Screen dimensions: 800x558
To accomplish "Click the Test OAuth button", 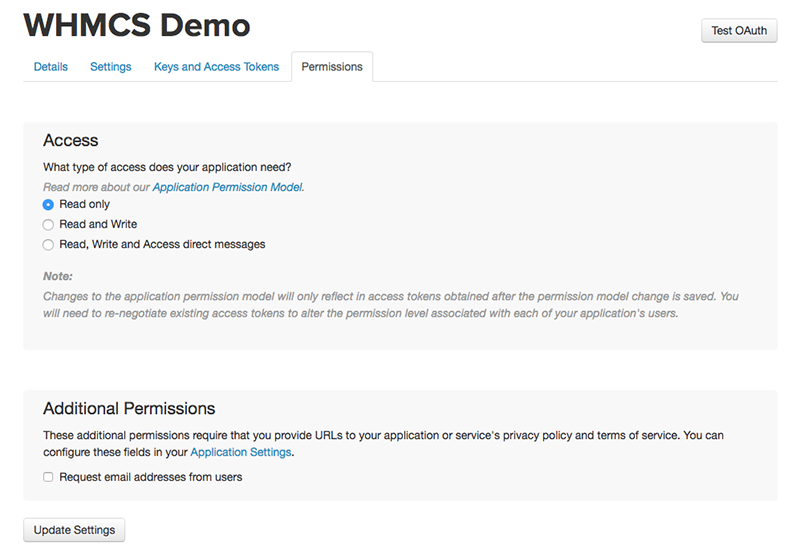I will click(739, 31).
